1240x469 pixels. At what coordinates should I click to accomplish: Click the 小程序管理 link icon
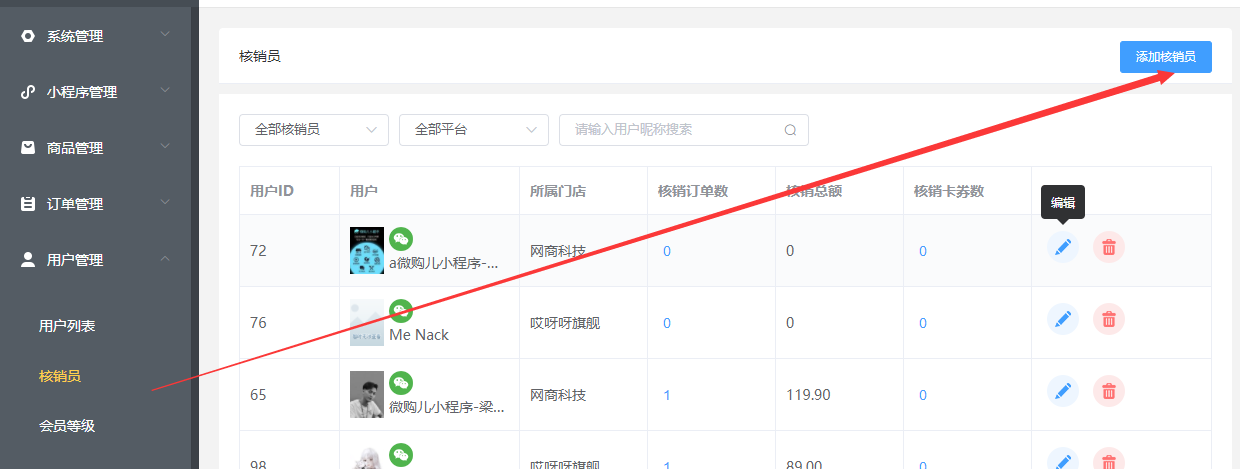28,92
